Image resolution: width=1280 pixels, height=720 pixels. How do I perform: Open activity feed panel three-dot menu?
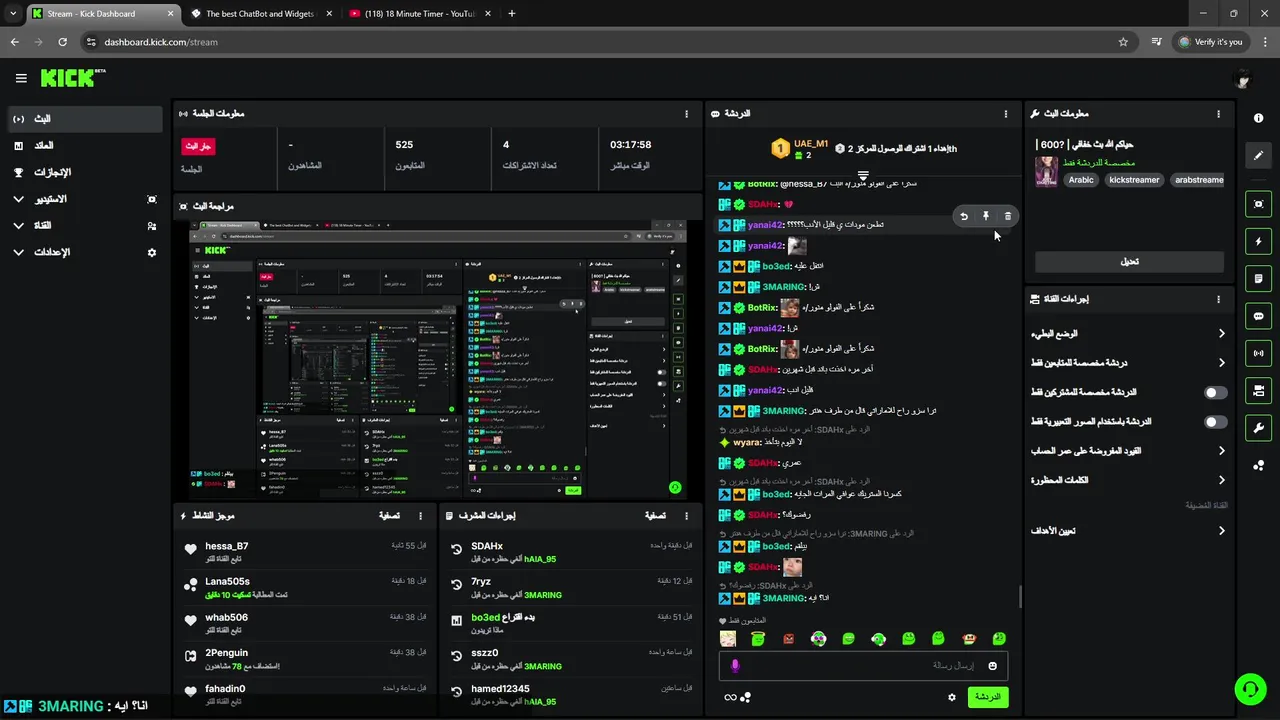421,516
